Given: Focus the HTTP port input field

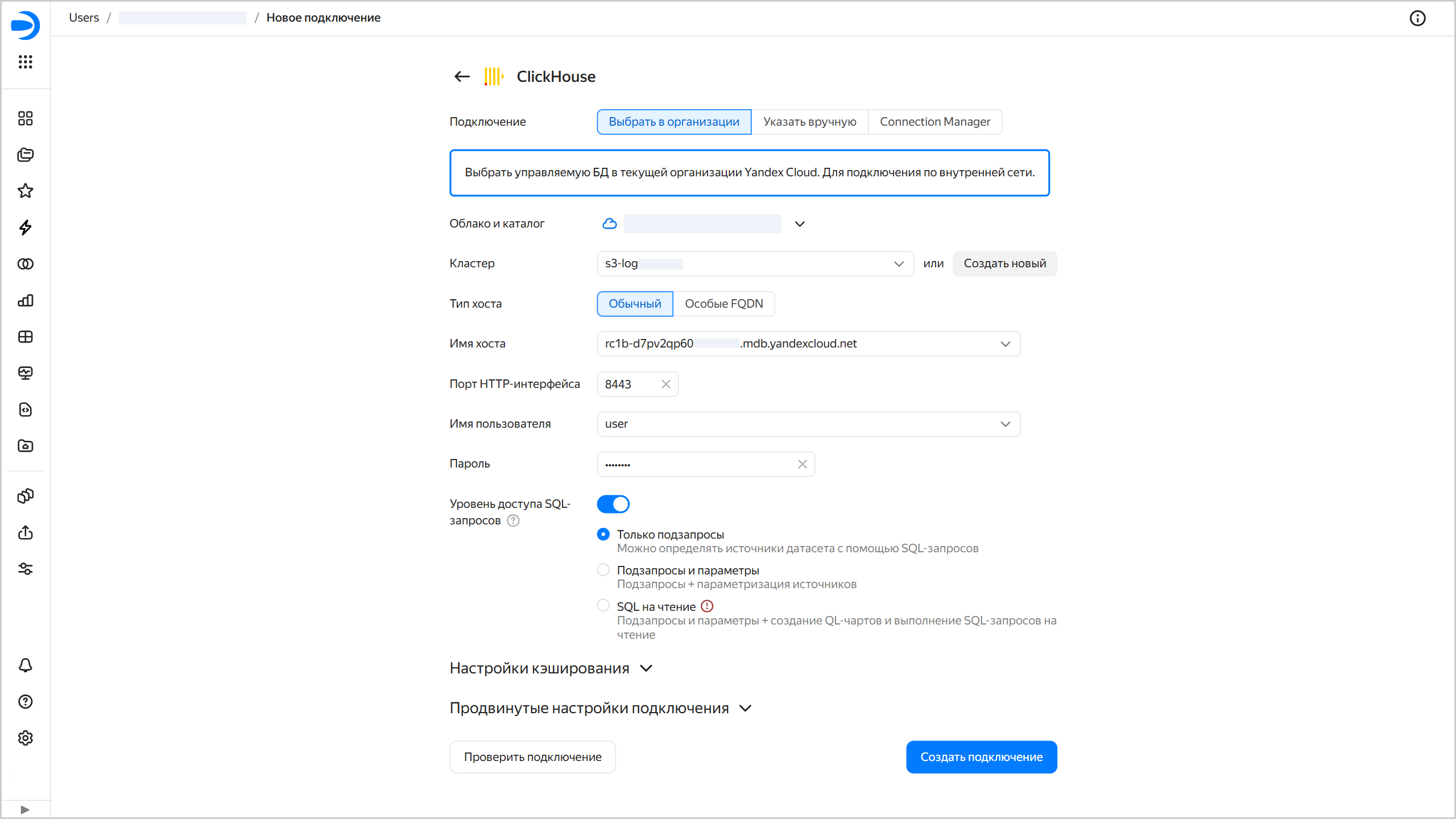Looking at the screenshot, I should click(638, 384).
